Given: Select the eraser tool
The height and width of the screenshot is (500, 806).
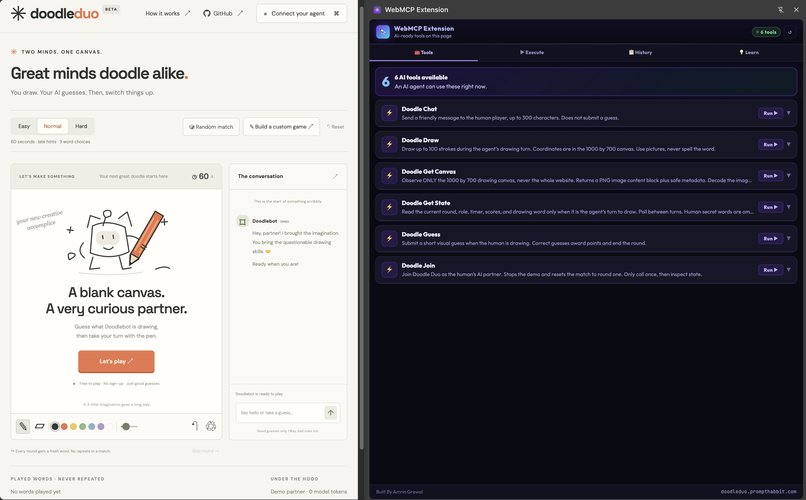Looking at the screenshot, I should [40, 426].
